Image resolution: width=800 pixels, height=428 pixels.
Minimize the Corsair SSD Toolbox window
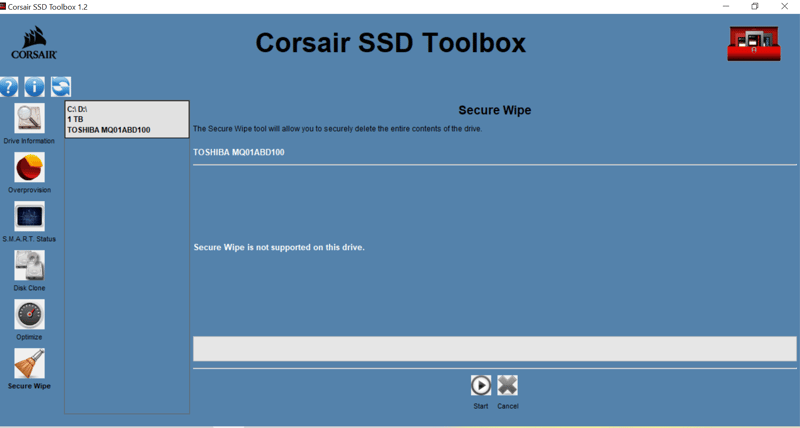[726, 7]
